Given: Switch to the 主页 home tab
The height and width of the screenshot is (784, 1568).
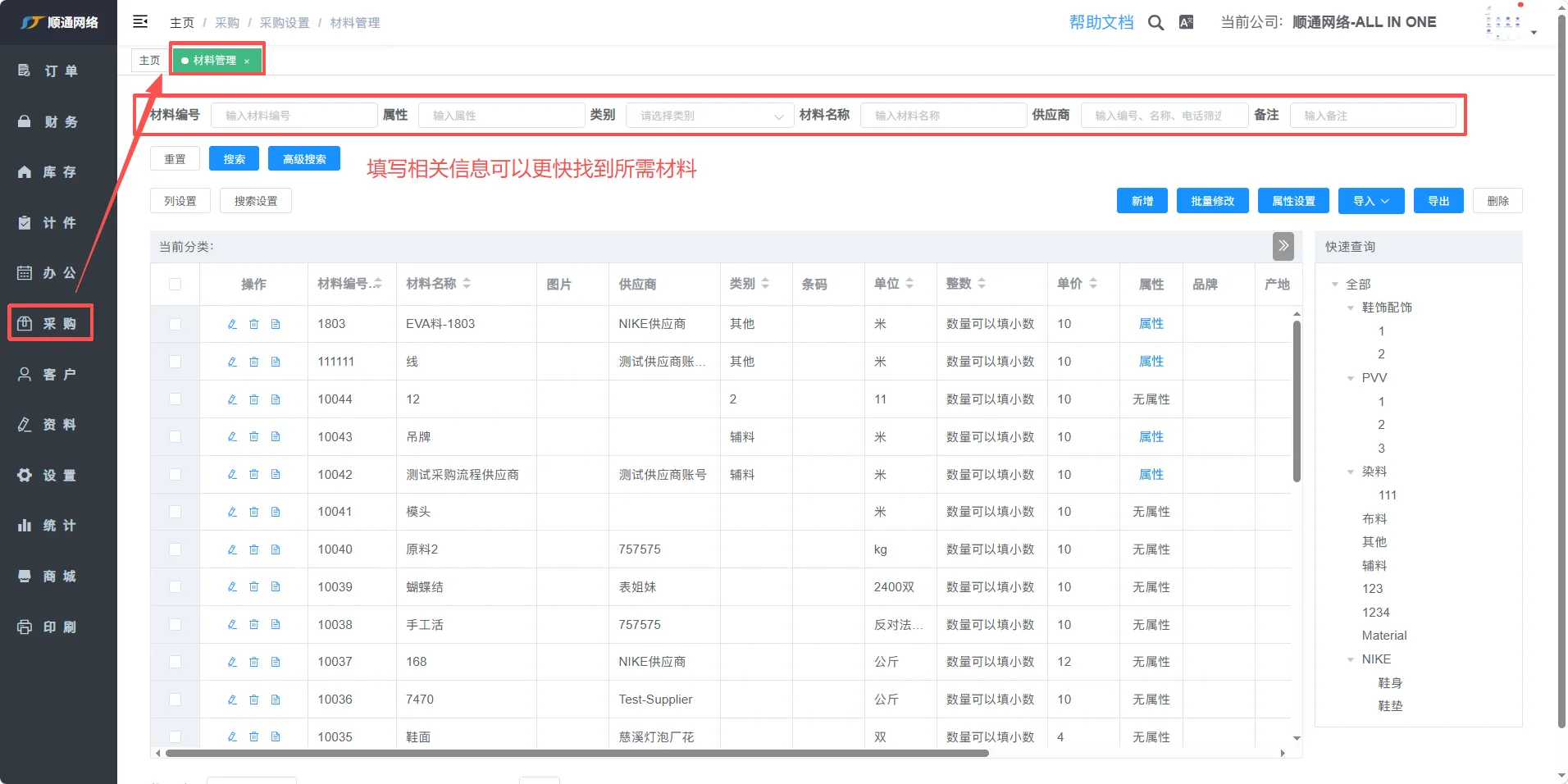Looking at the screenshot, I should (x=149, y=61).
